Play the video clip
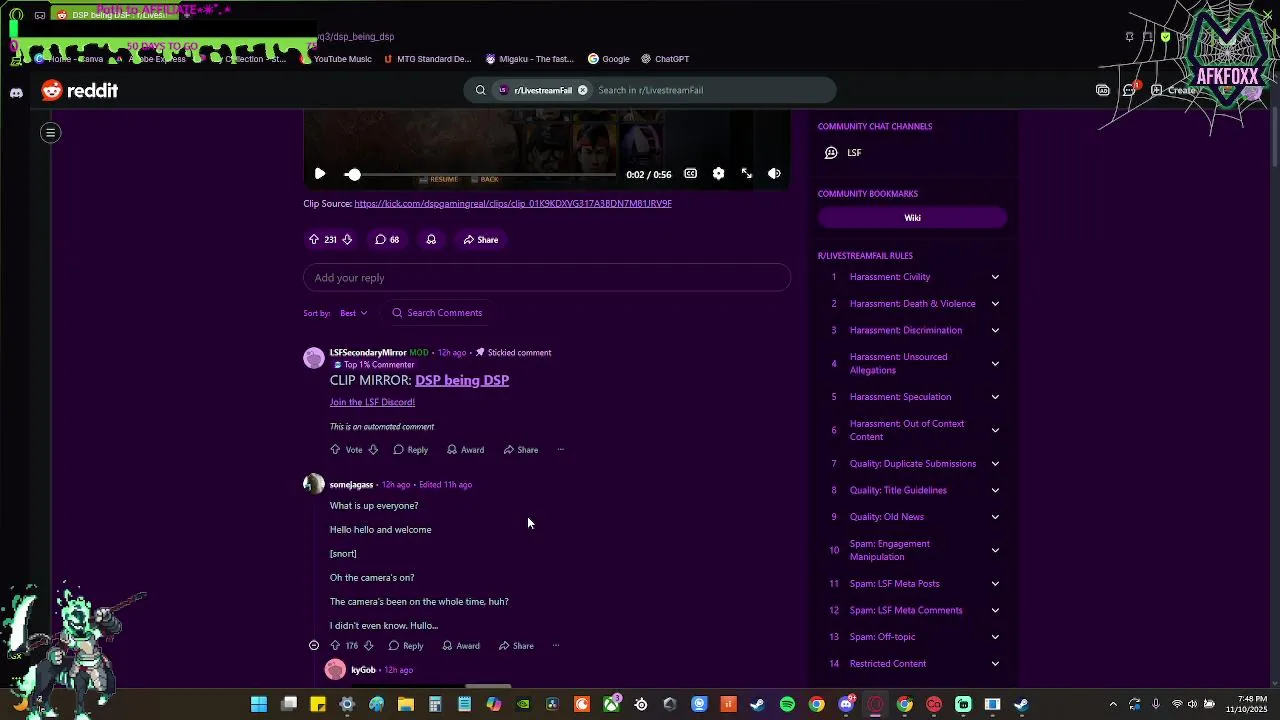 (320, 174)
